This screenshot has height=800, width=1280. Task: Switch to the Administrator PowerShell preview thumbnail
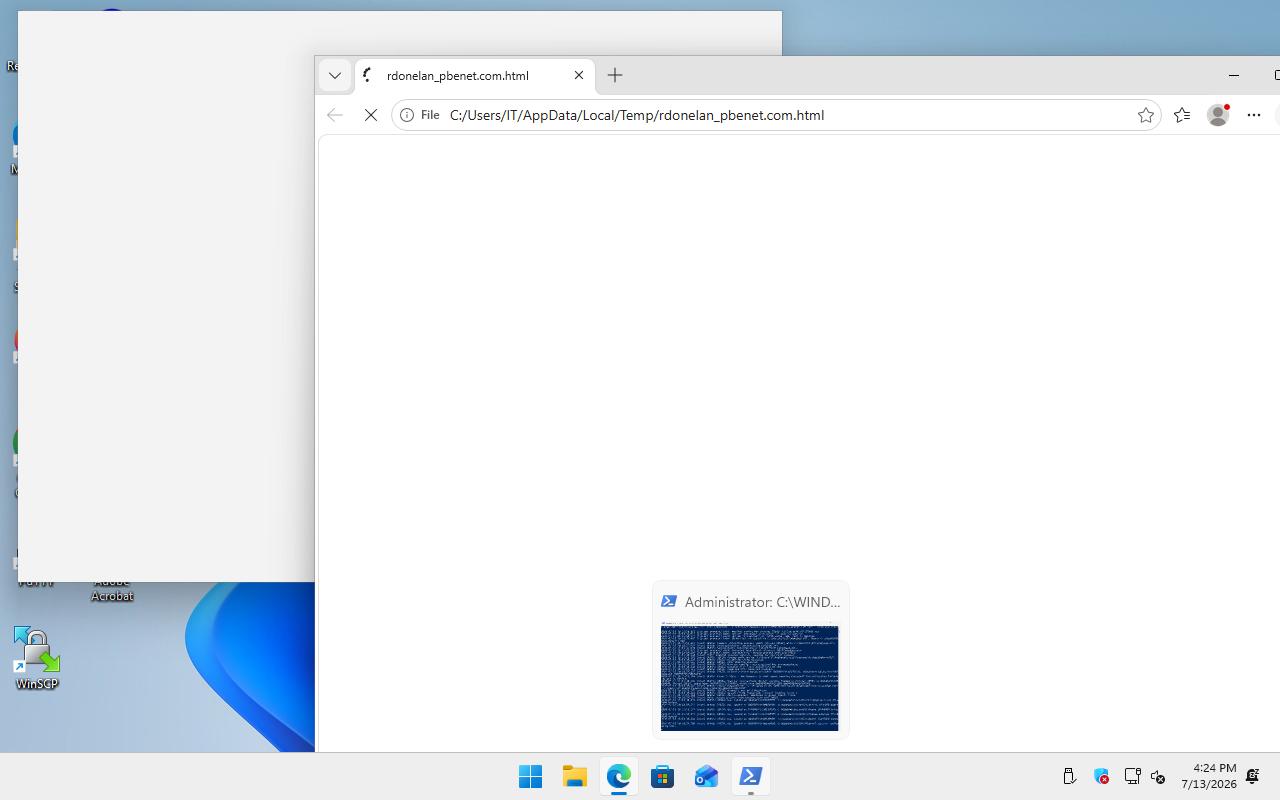click(750, 660)
